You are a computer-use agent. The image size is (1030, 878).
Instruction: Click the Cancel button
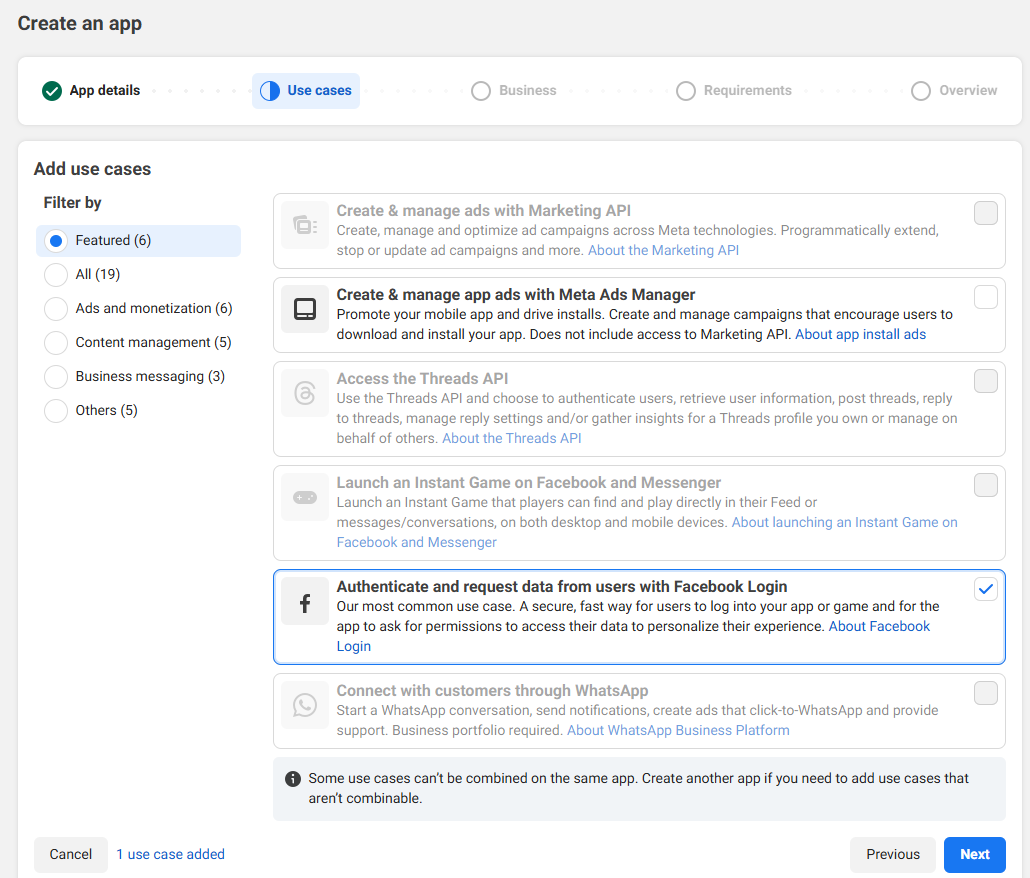pyautogui.click(x=71, y=854)
